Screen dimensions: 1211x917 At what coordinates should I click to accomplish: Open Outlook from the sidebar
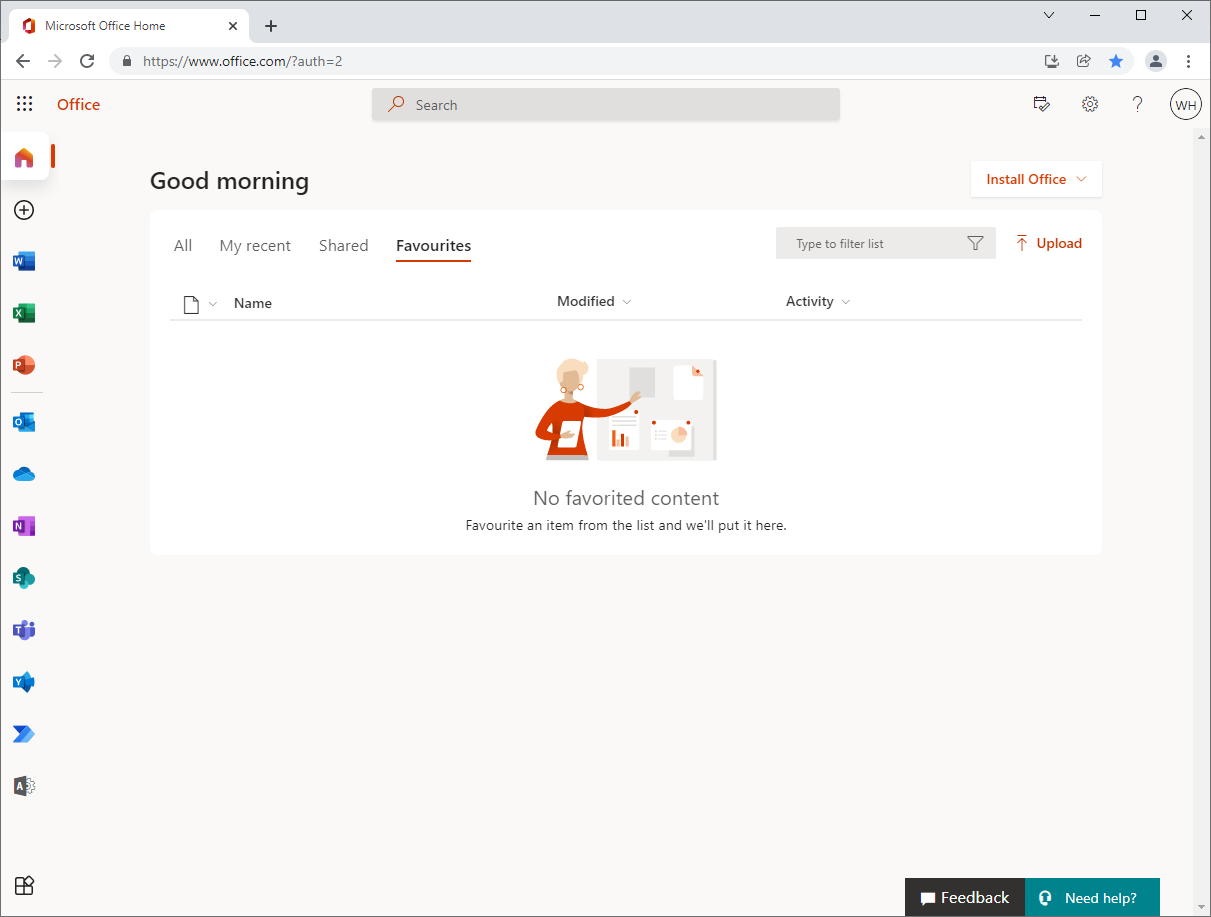24,423
